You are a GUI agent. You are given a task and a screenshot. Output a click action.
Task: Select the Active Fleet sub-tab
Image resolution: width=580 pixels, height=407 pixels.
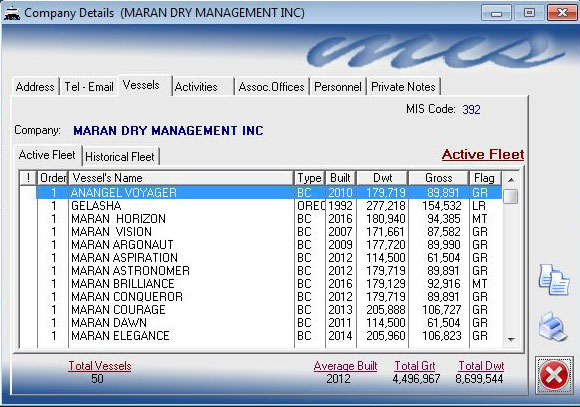coord(47,155)
